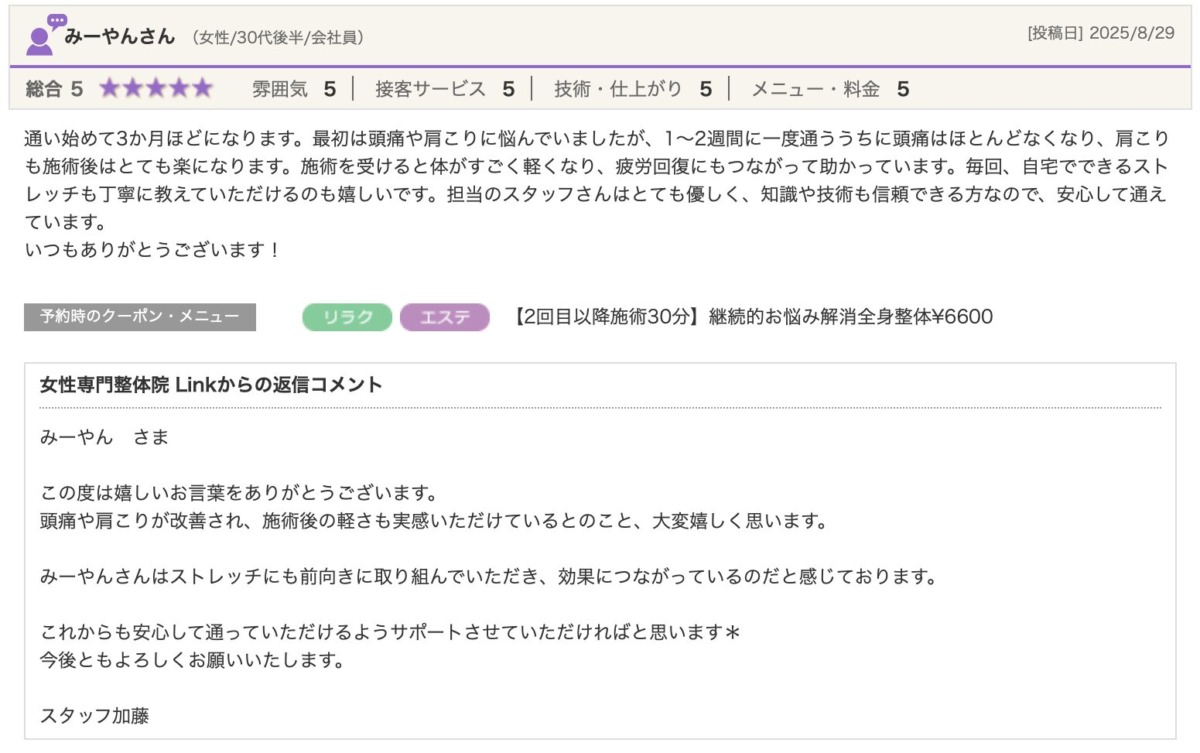The width and height of the screenshot is (1200, 753).
Task: Click the いつもありがとうございます！ line in review
Action: tap(153, 250)
